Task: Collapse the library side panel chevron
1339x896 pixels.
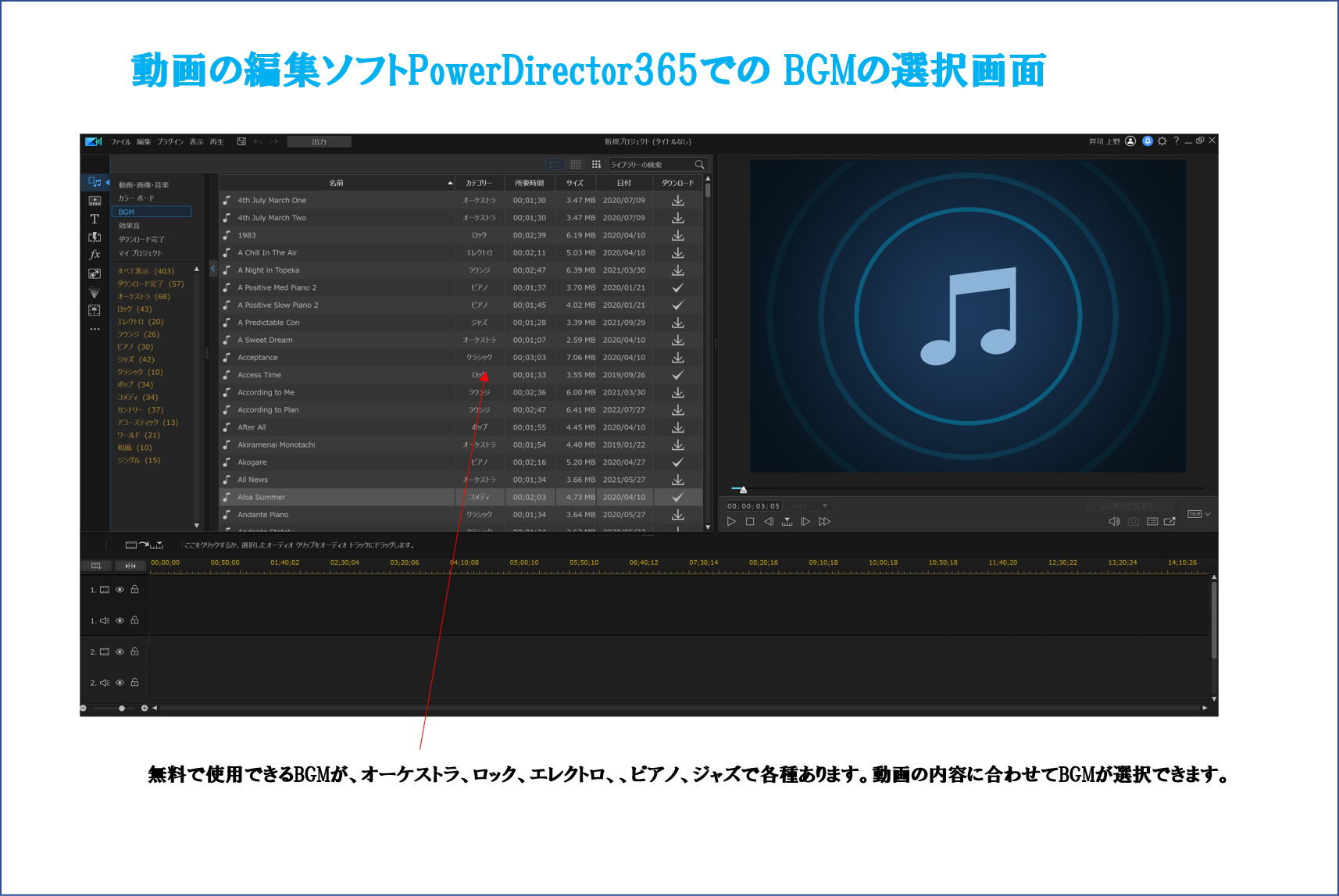Action: 213,269
